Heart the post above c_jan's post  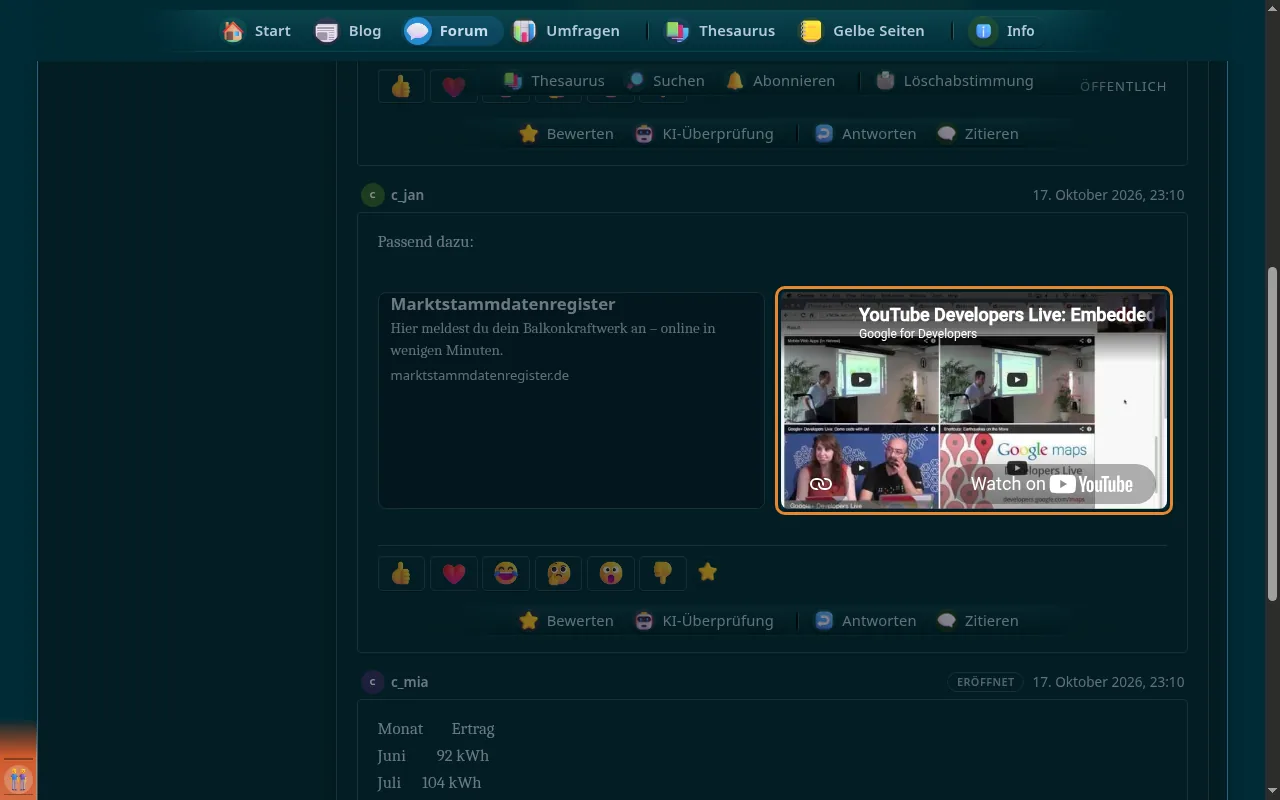453,86
